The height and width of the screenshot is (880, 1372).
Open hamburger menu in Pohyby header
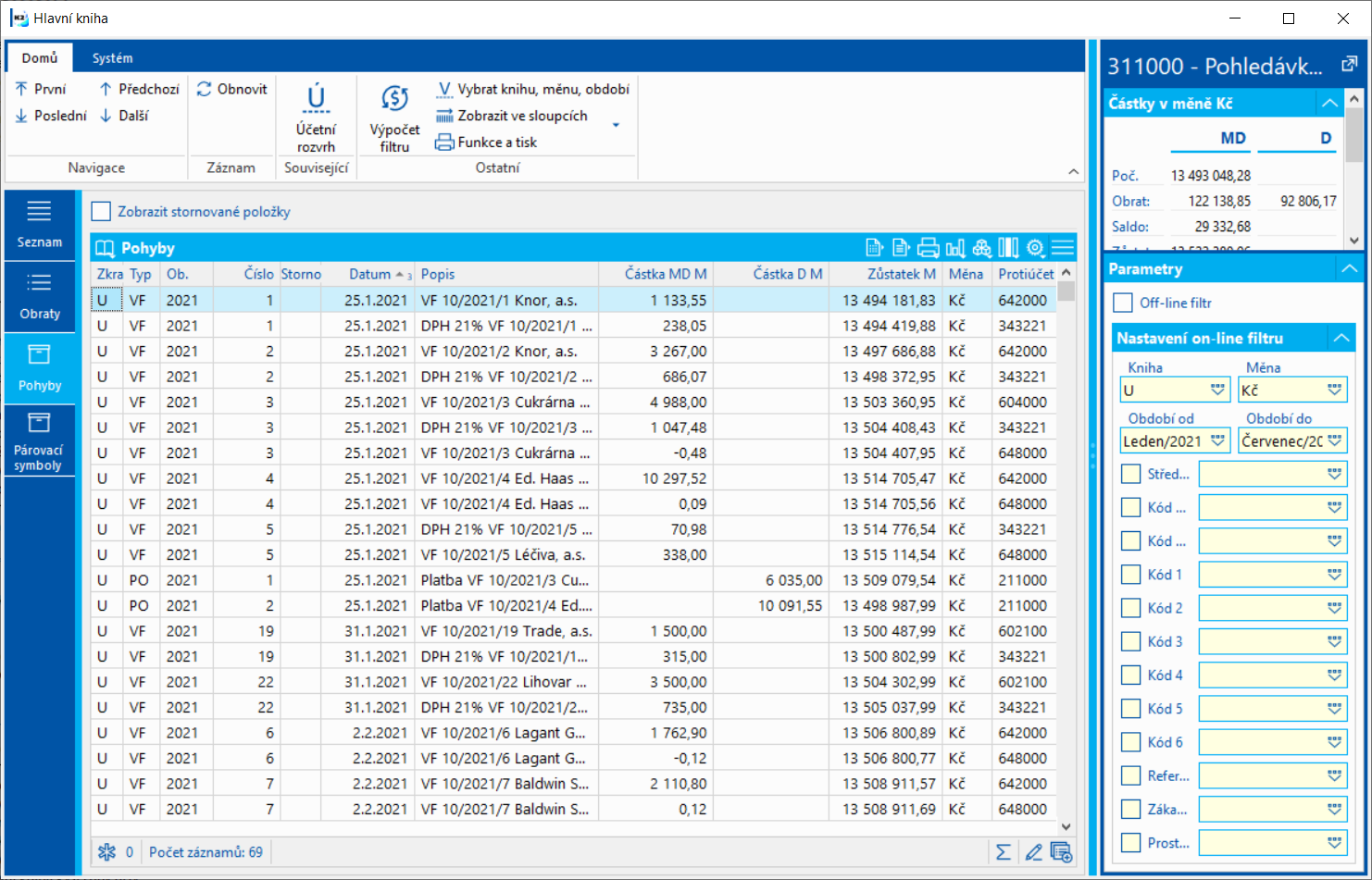point(1063,248)
